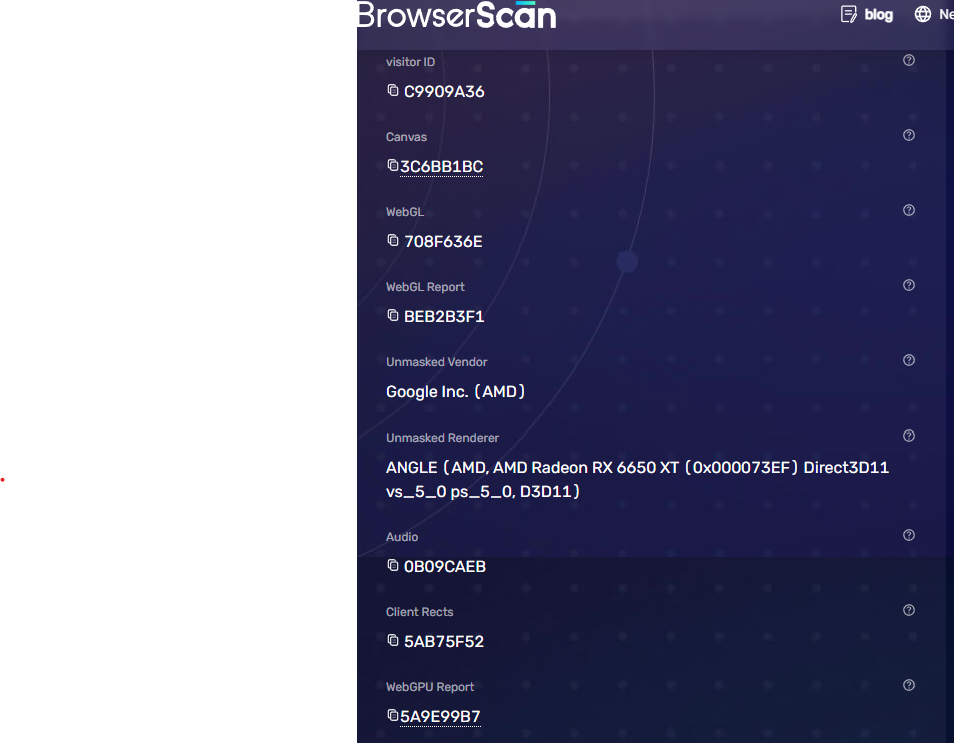Open the WebGPU hash 5A9E99B7 link

(441, 717)
